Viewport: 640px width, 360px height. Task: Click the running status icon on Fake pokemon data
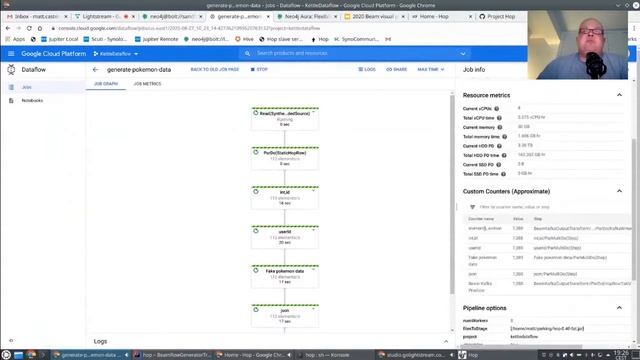pos(256,270)
